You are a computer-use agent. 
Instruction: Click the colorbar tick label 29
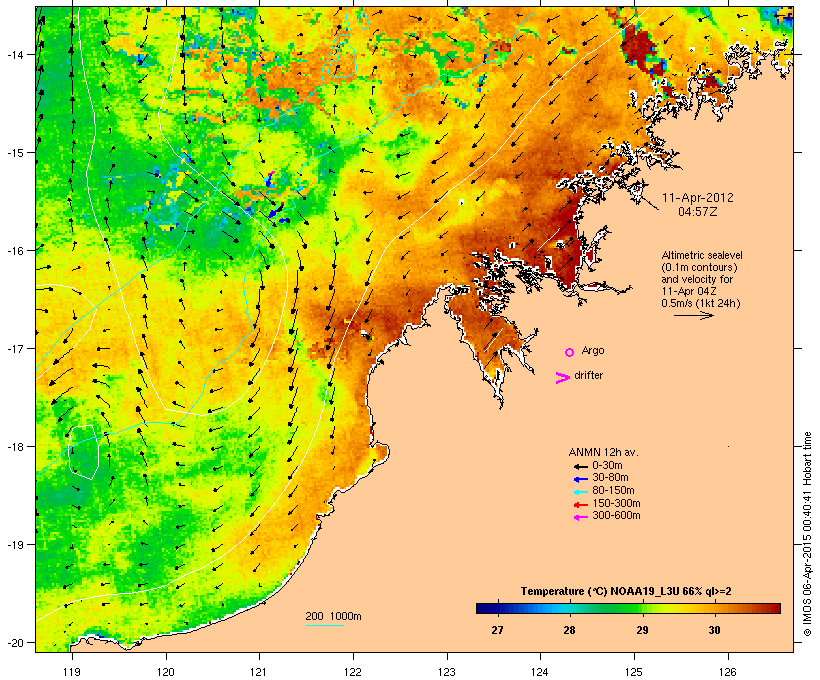tap(642, 630)
